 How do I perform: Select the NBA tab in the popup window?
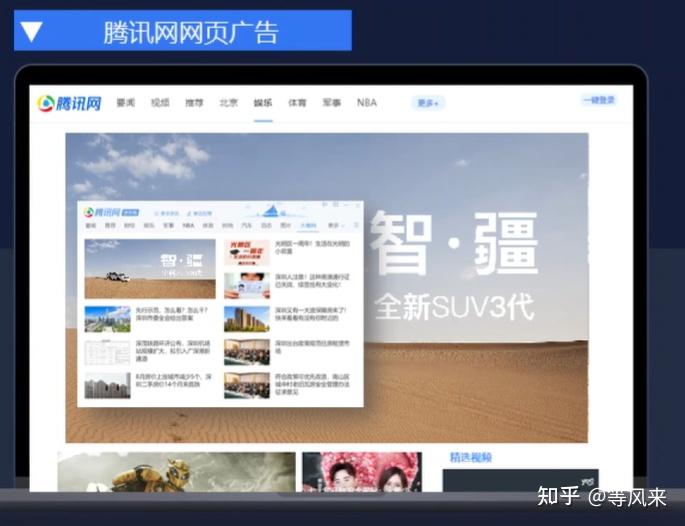188,225
